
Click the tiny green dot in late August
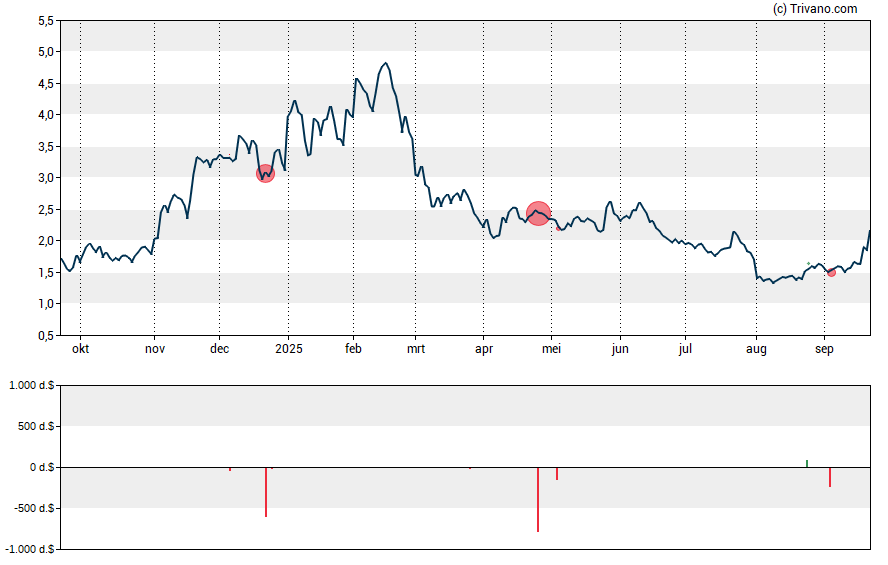(808, 263)
